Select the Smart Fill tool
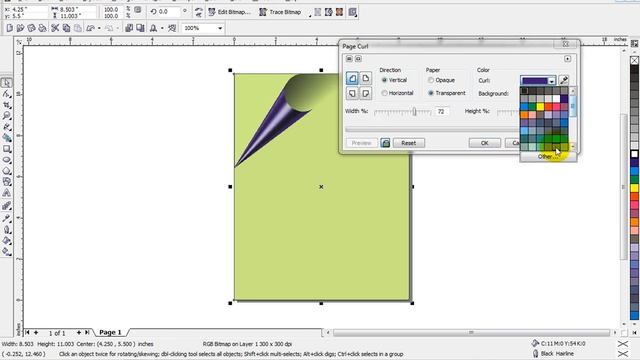 (7, 138)
